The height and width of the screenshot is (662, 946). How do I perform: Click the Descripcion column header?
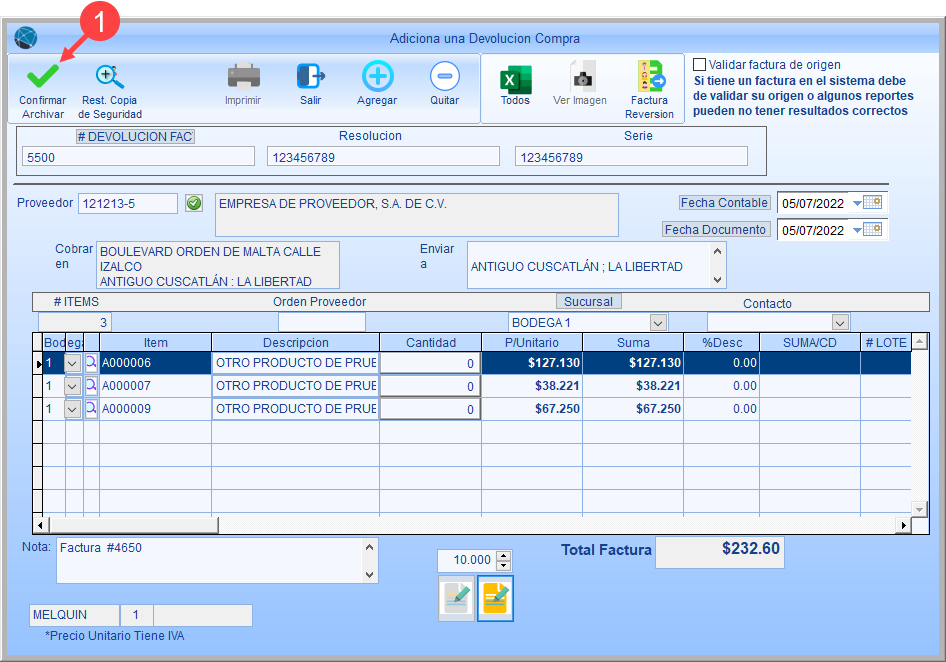click(x=296, y=342)
